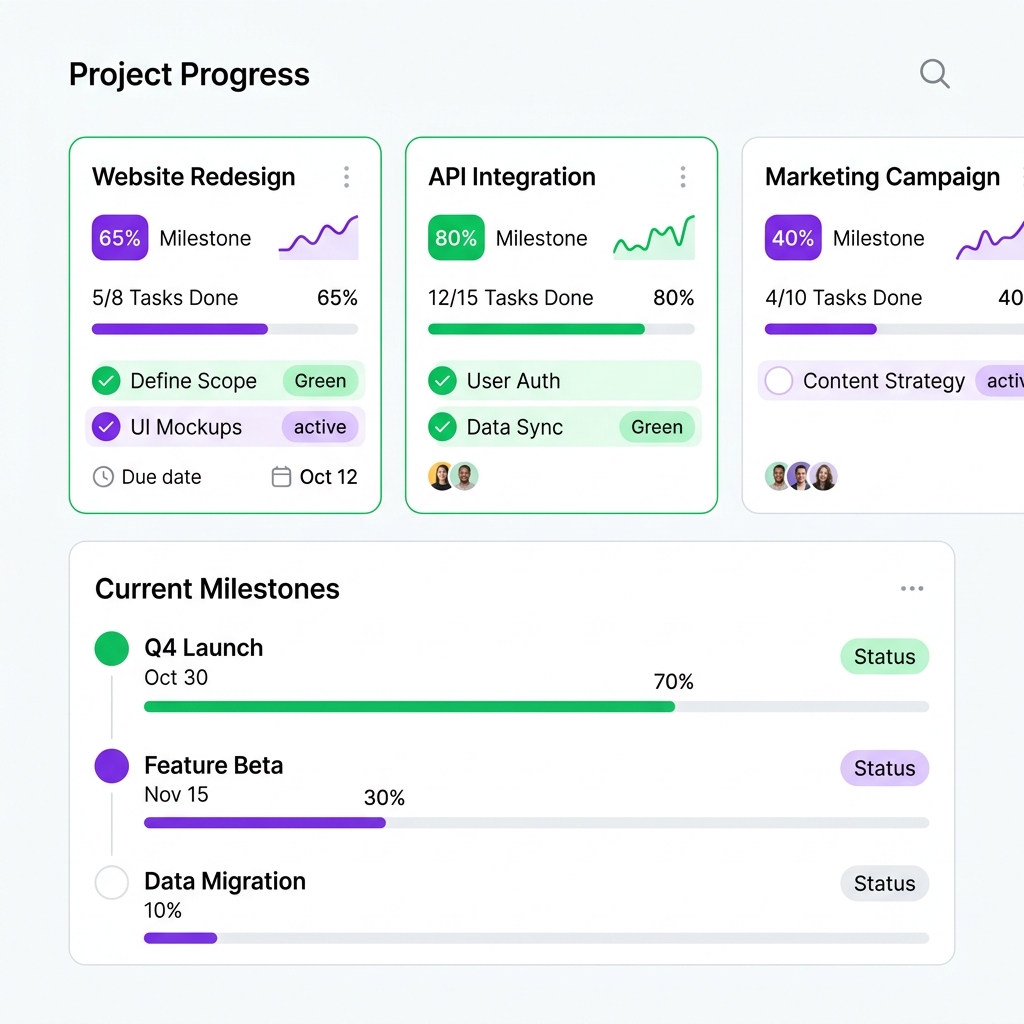Click the 4/10 Tasks Done text
Screen dimensions: 1024x1024
pos(844,298)
